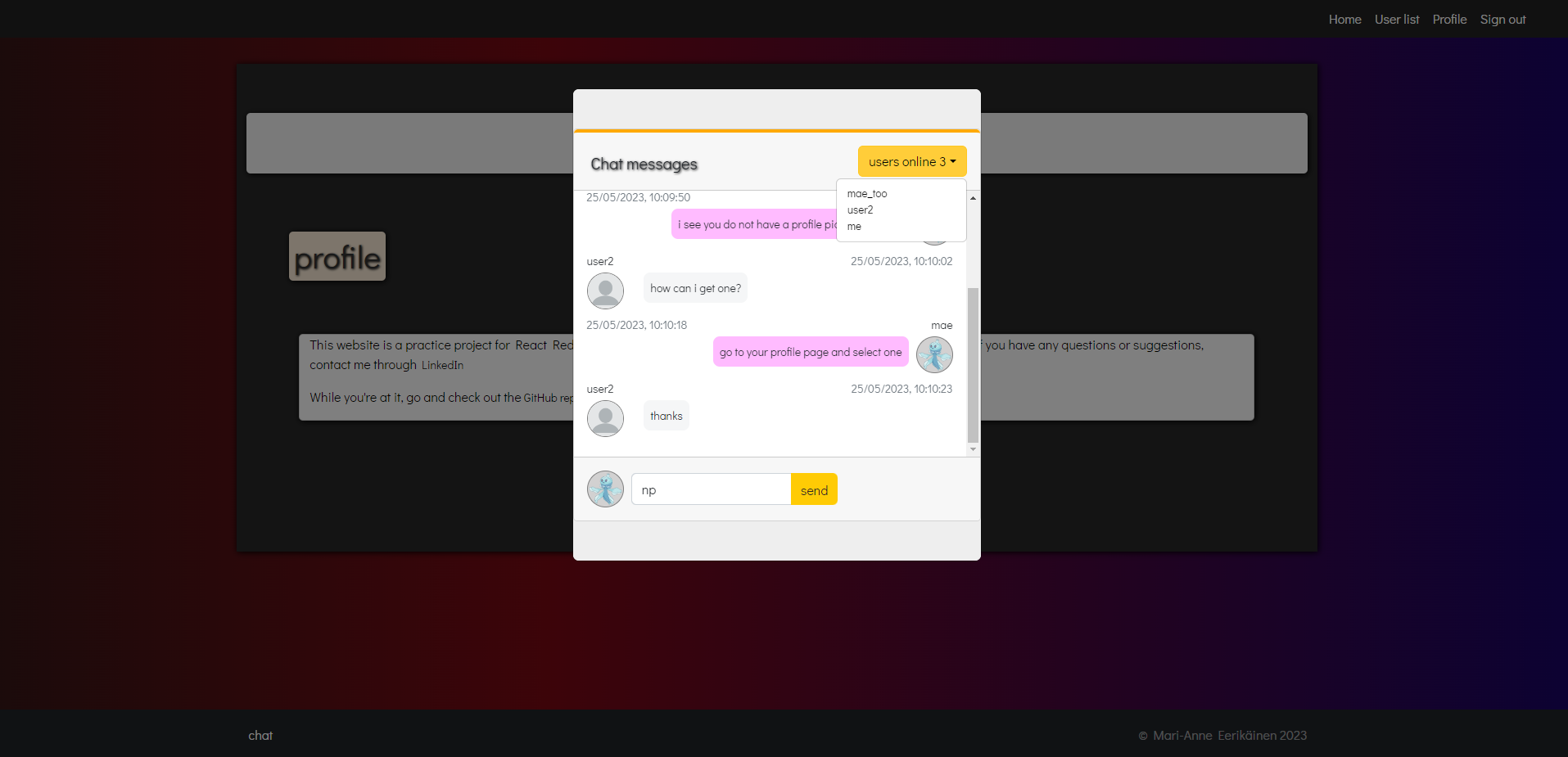
Task: Select me in the online users list
Action: pos(854,226)
